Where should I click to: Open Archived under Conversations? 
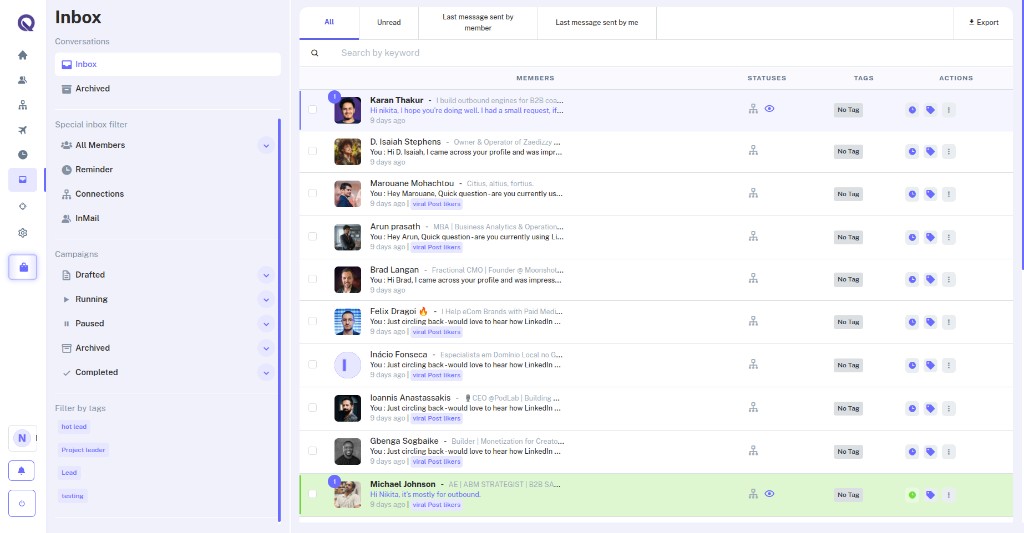coord(168,89)
